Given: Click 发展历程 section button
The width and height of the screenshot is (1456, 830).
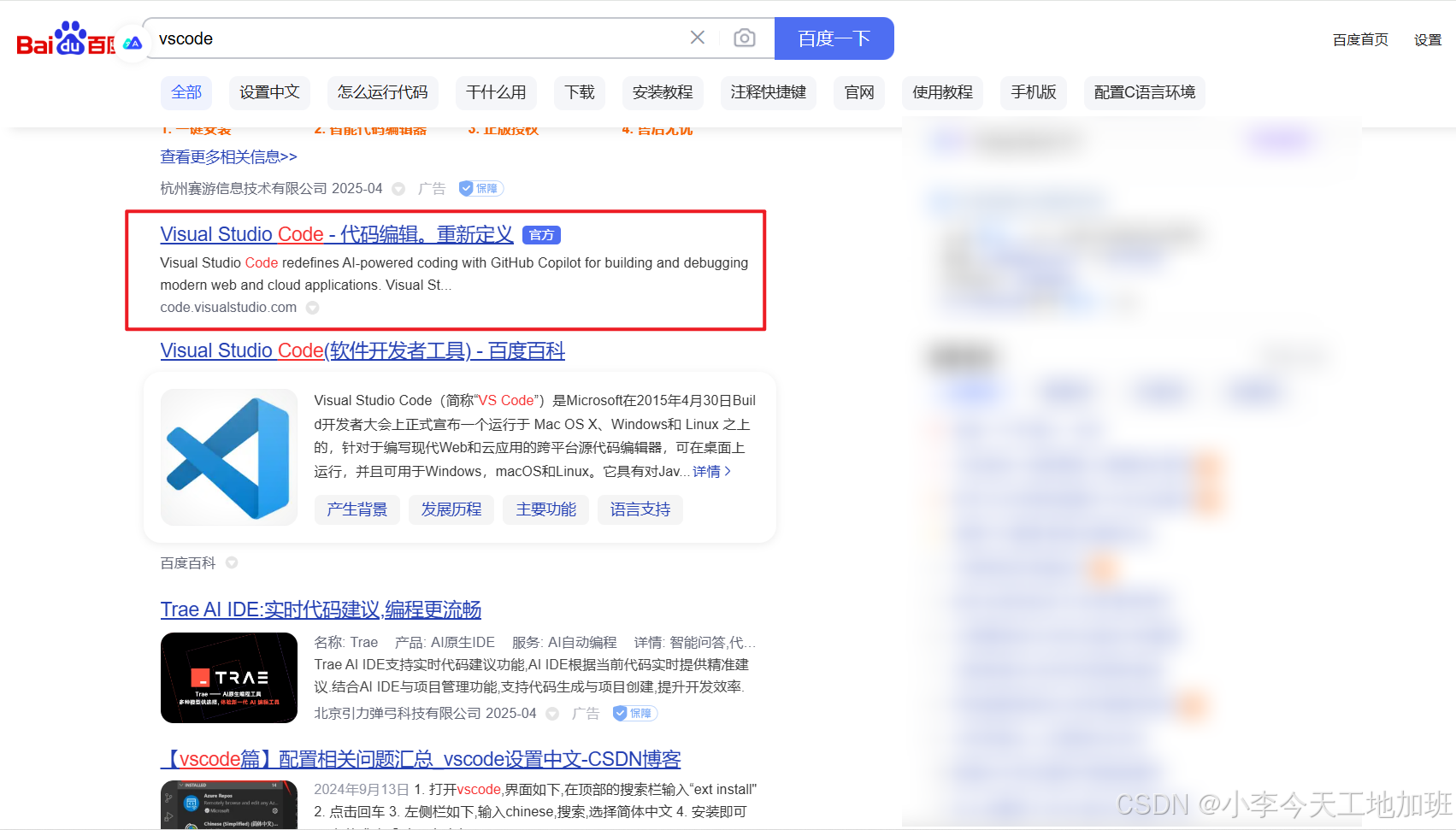Looking at the screenshot, I should tap(451, 509).
